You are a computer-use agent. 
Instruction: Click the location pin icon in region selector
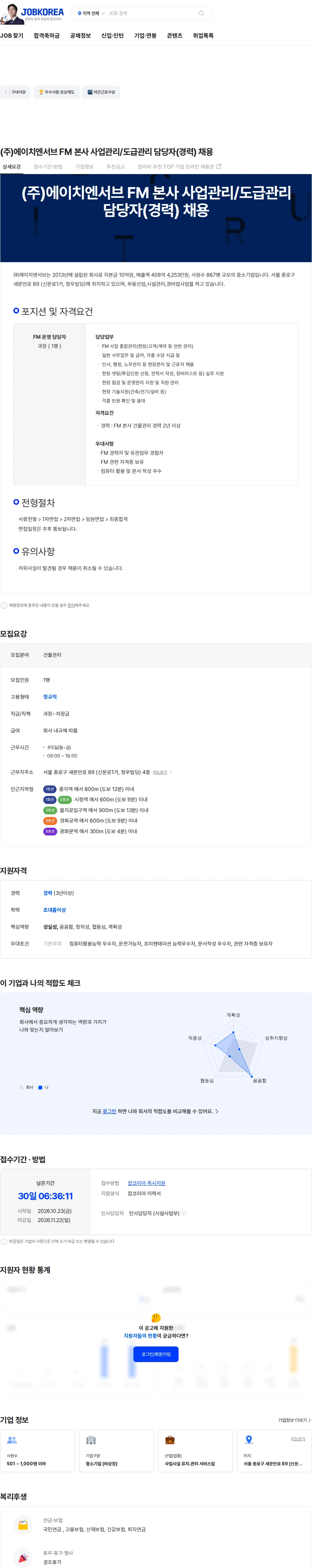tap(79, 13)
